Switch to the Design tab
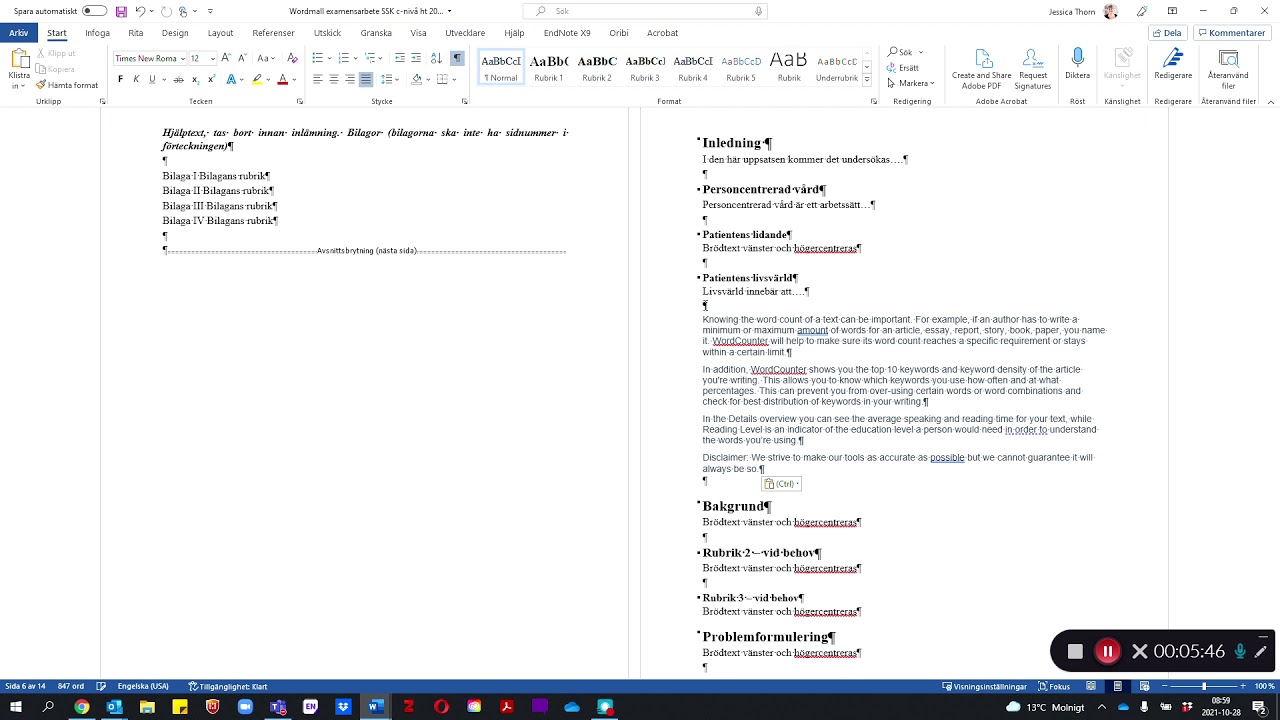This screenshot has height=720, width=1280. pyautogui.click(x=175, y=33)
